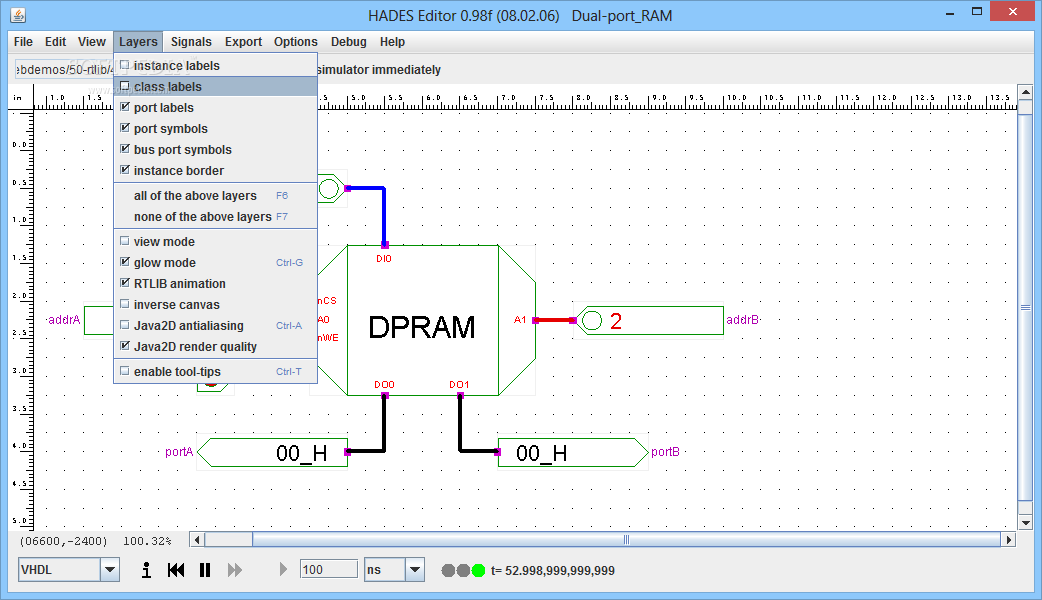Pause the running simulation

pyautogui.click(x=205, y=570)
